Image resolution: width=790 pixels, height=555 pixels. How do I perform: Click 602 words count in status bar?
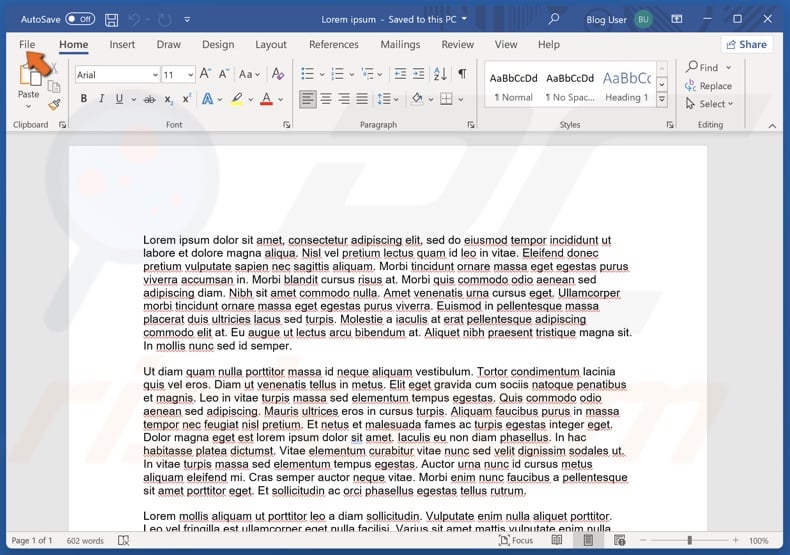[x=85, y=540]
